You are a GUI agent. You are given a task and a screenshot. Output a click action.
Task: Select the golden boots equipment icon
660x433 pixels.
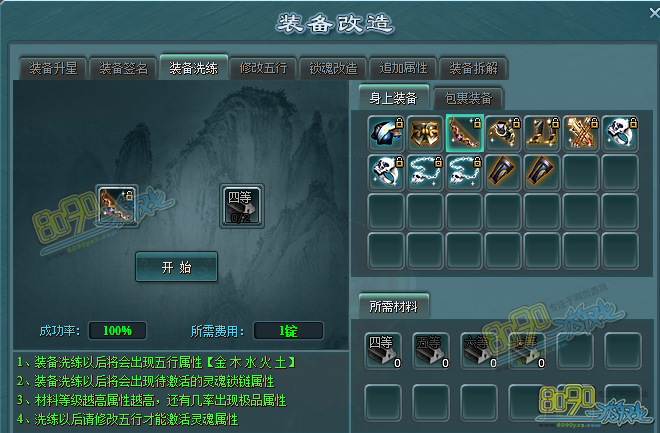point(543,133)
